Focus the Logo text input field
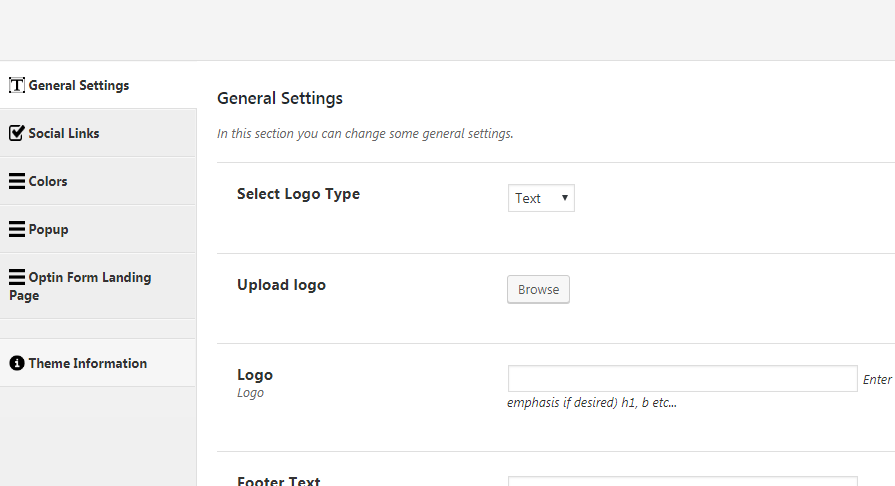 pyautogui.click(x=682, y=378)
